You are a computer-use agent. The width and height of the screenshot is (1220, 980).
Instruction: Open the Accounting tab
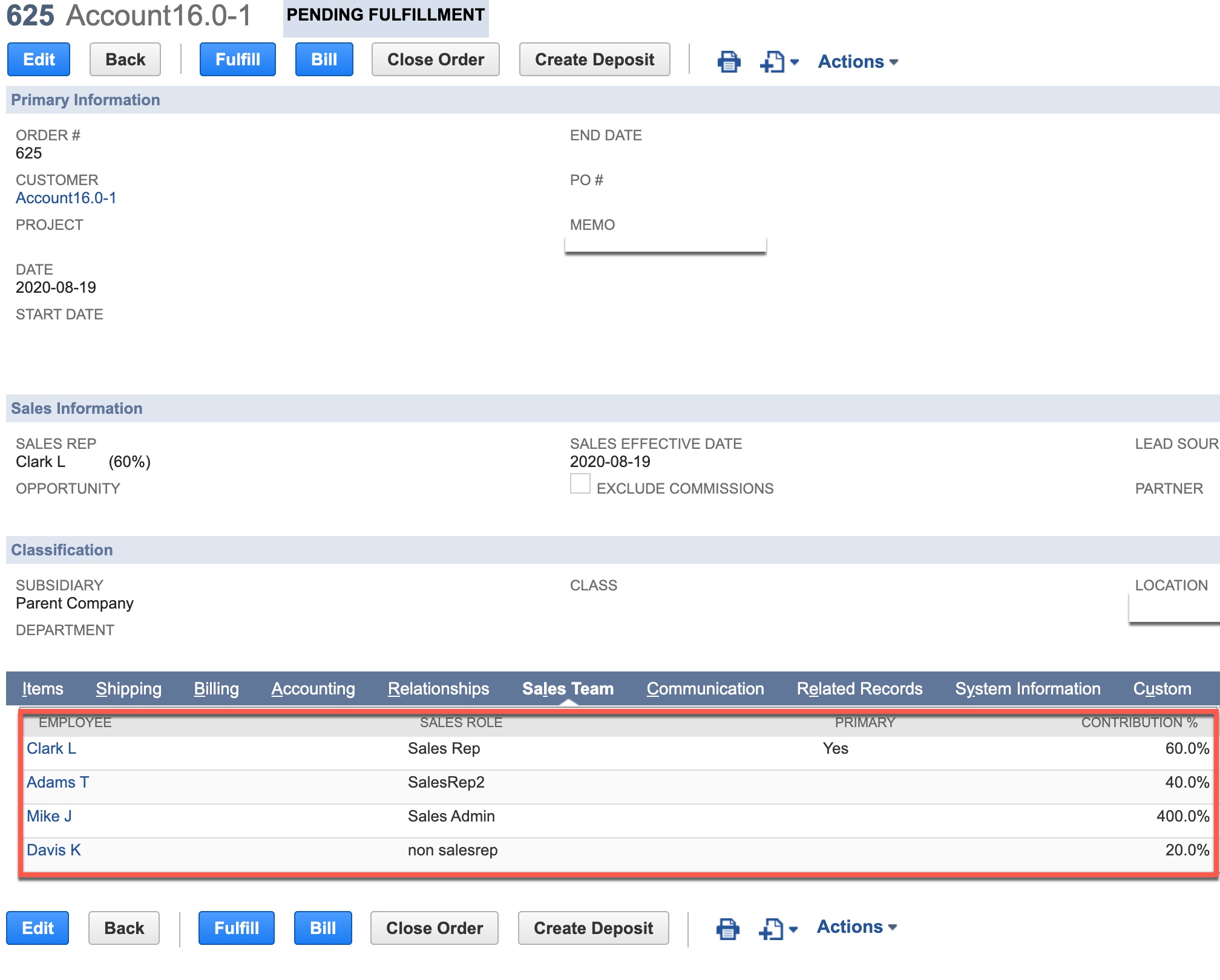pyautogui.click(x=313, y=688)
